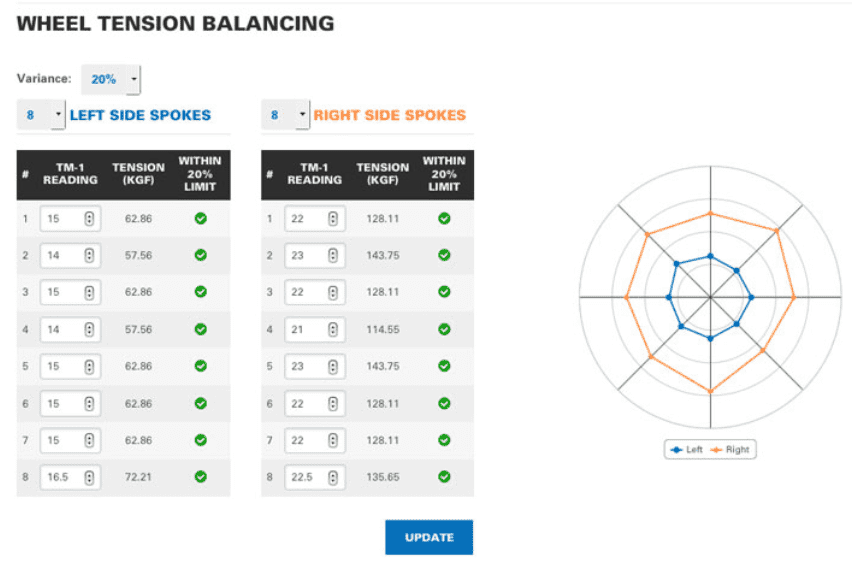
Task: Click left TM-1 Reading column header
Action: 70,174
